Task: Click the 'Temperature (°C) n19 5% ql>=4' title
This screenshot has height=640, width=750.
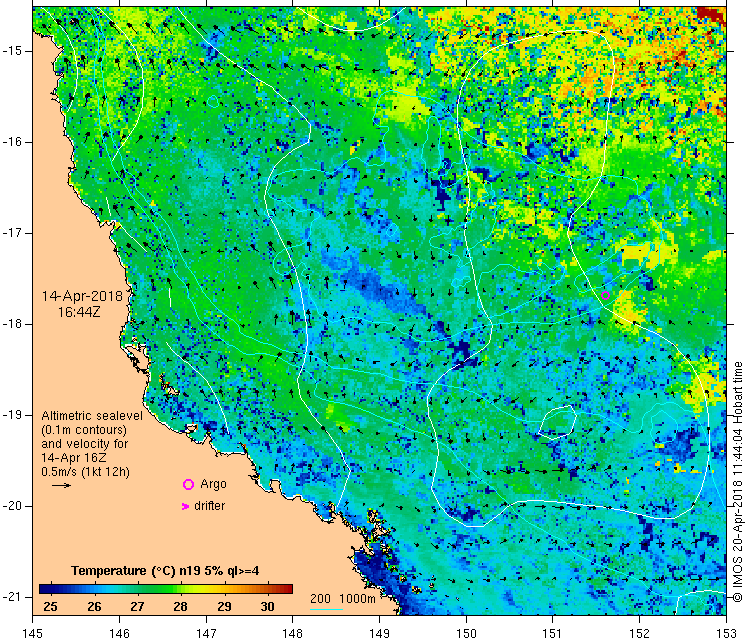Action: pyautogui.click(x=165, y=571)
